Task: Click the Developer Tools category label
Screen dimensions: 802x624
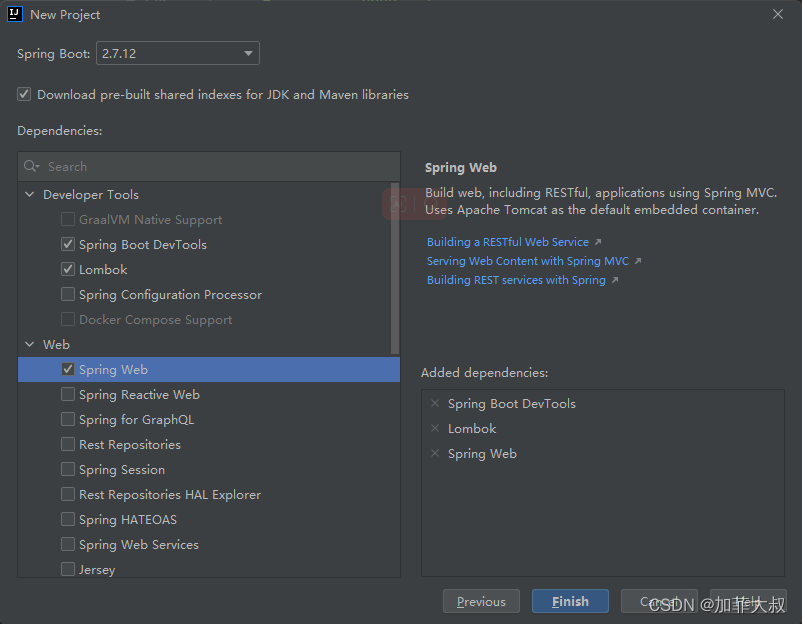Action: 91,195
